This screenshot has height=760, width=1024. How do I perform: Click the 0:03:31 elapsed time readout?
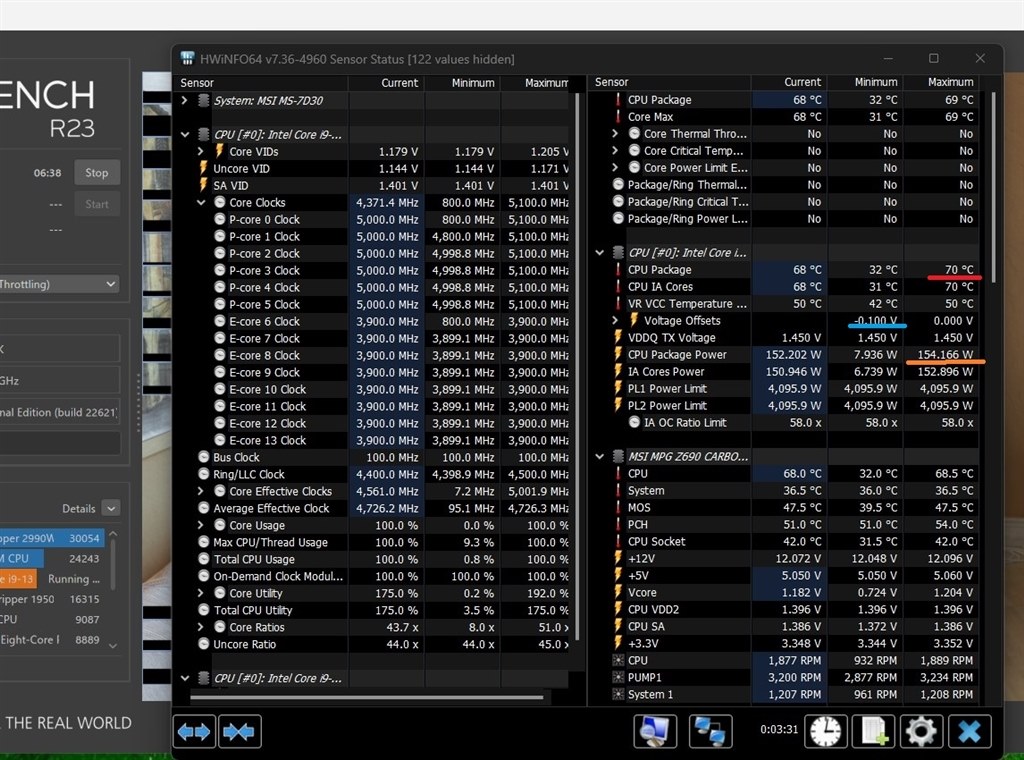coord(779,729)
